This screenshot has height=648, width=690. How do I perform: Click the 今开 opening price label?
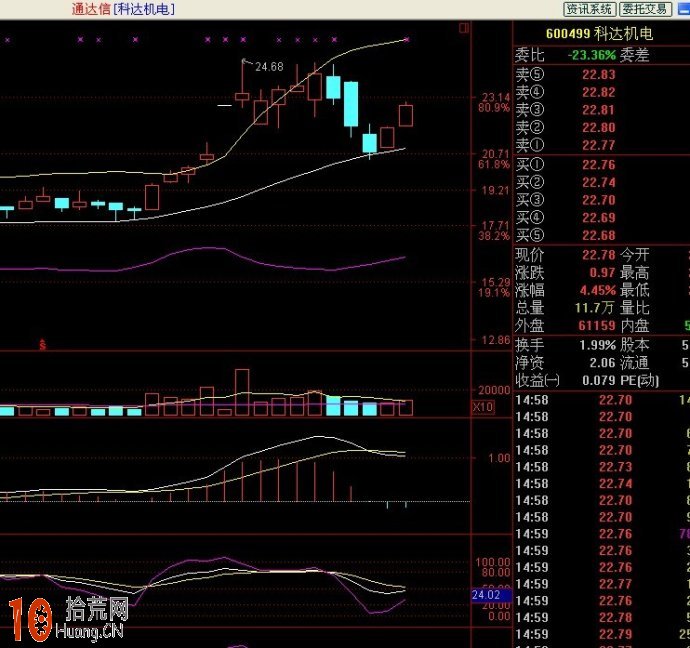pyautogui.click(x=635, y=255)
